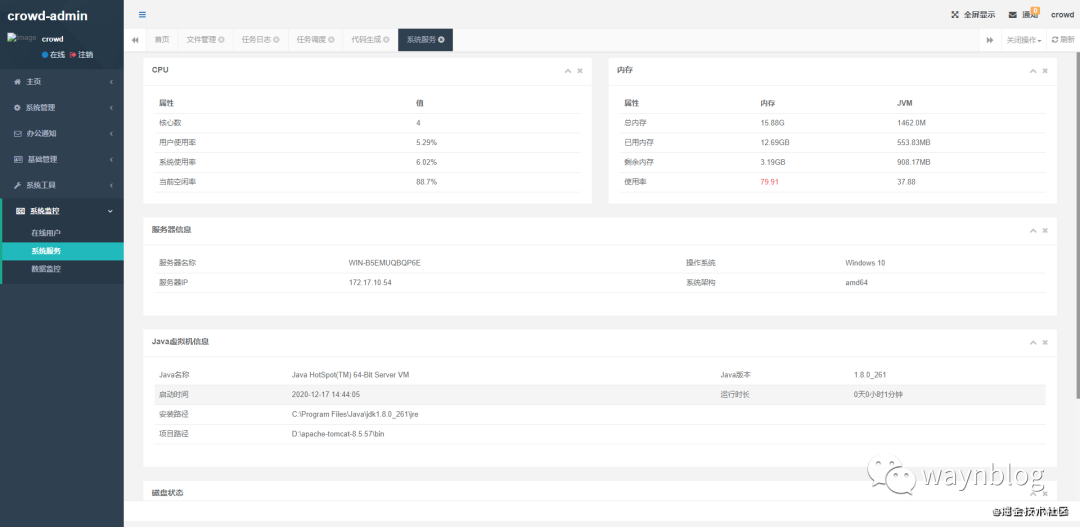Screen dimensions: 1080x527
Task: Expand the 基础管理 sidebar menu
Action: 62,159
